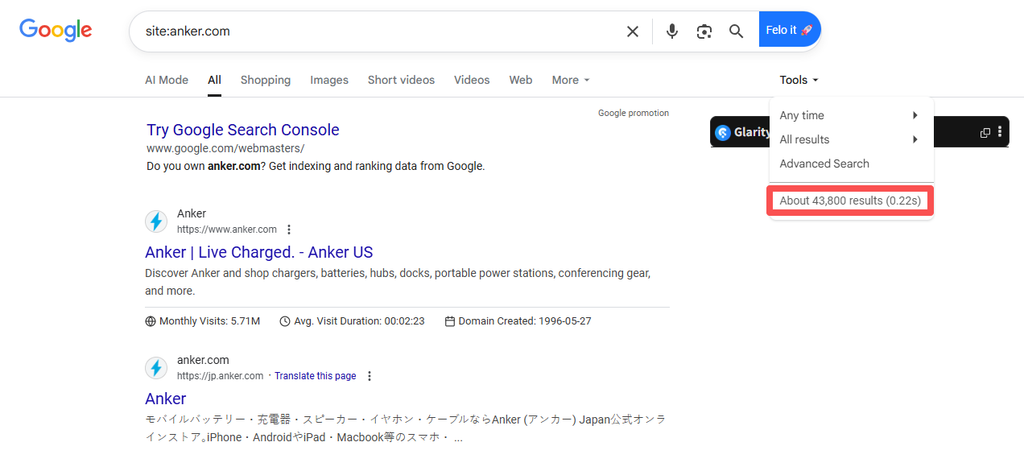Open the Images tab
The image size is (1024, 451).
tap(329, 80)
